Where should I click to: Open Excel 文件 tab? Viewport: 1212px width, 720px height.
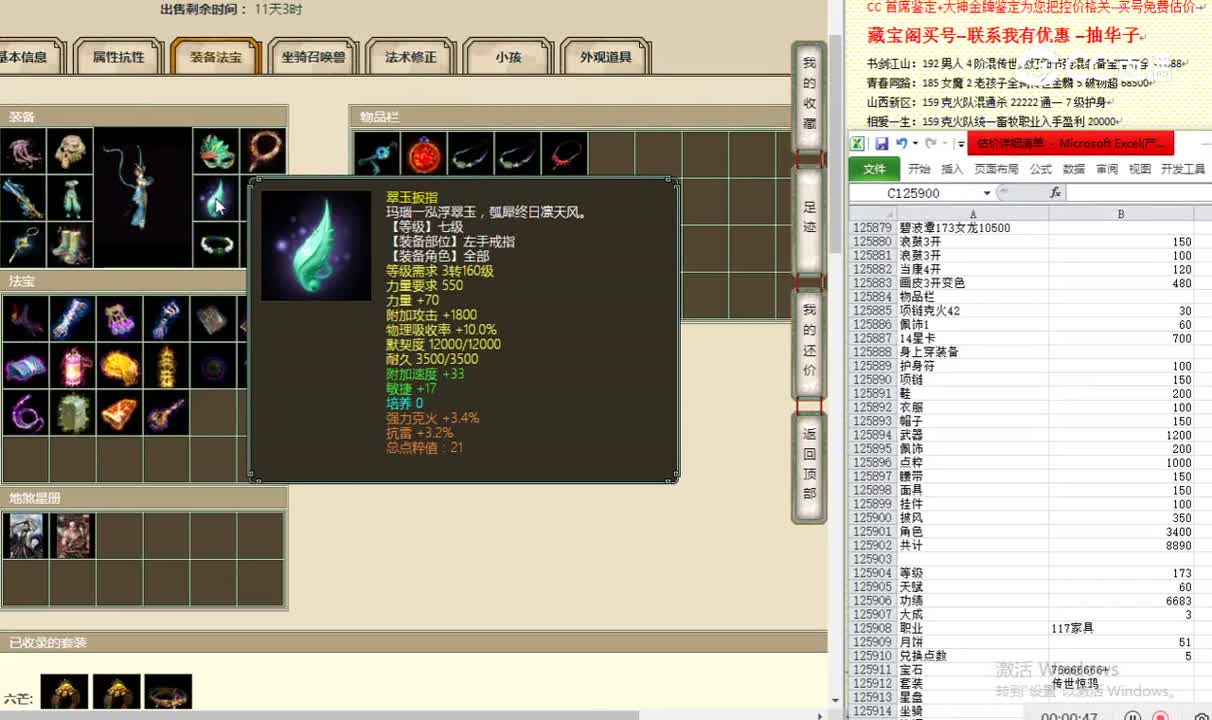pos(875,169)
